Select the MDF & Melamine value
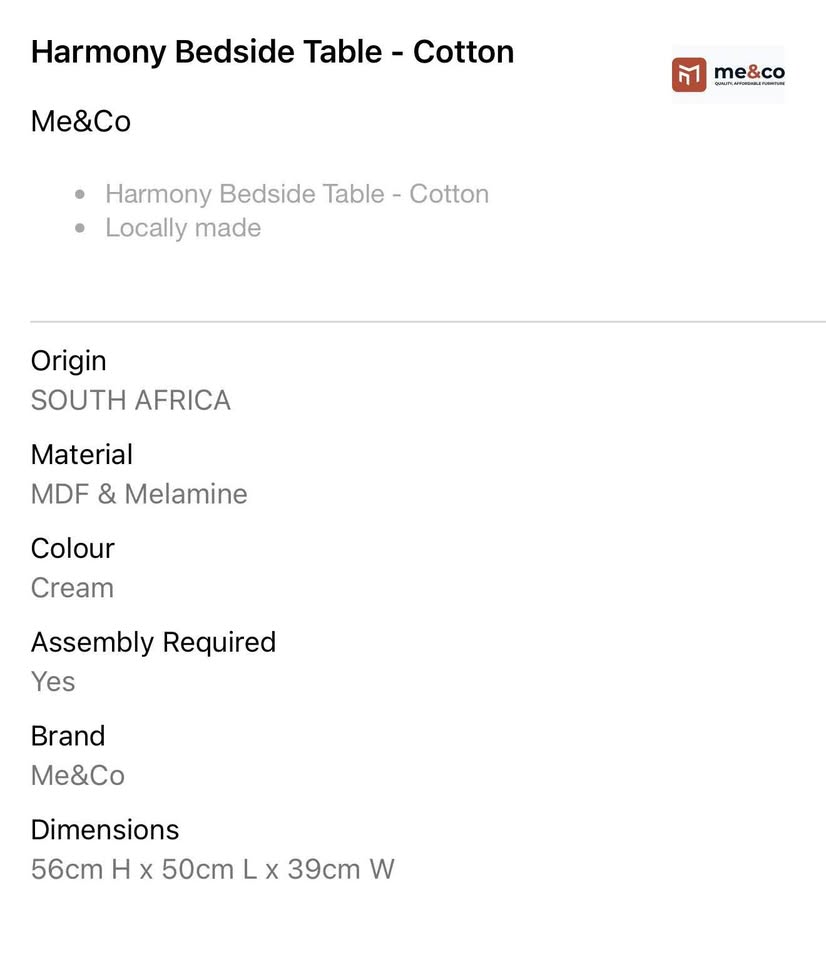The height and width of the screenshot is (960, 826). pyautogui.click(x=139, y=494)
